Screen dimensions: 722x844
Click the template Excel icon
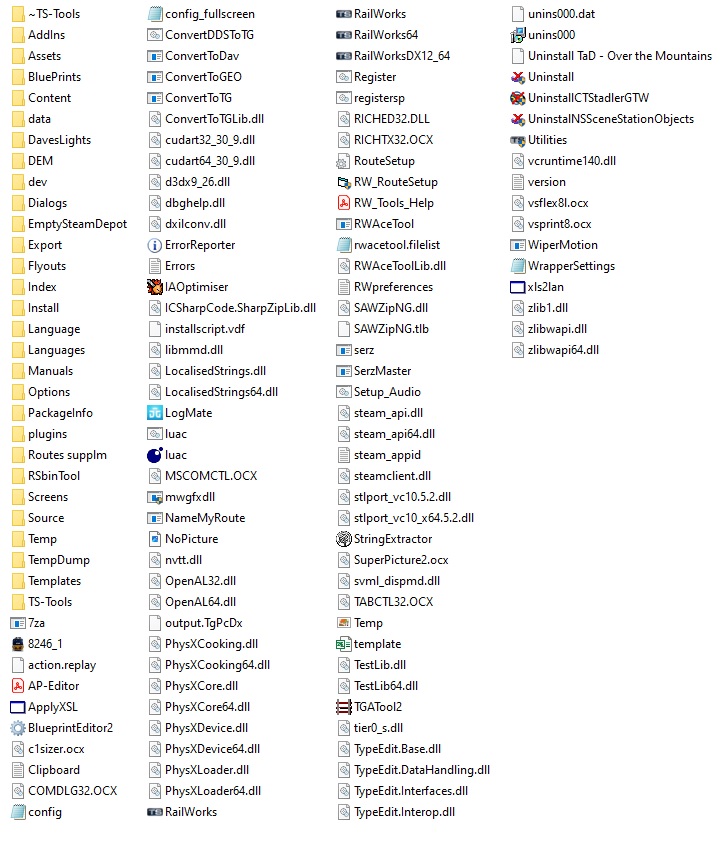[344, 644]
